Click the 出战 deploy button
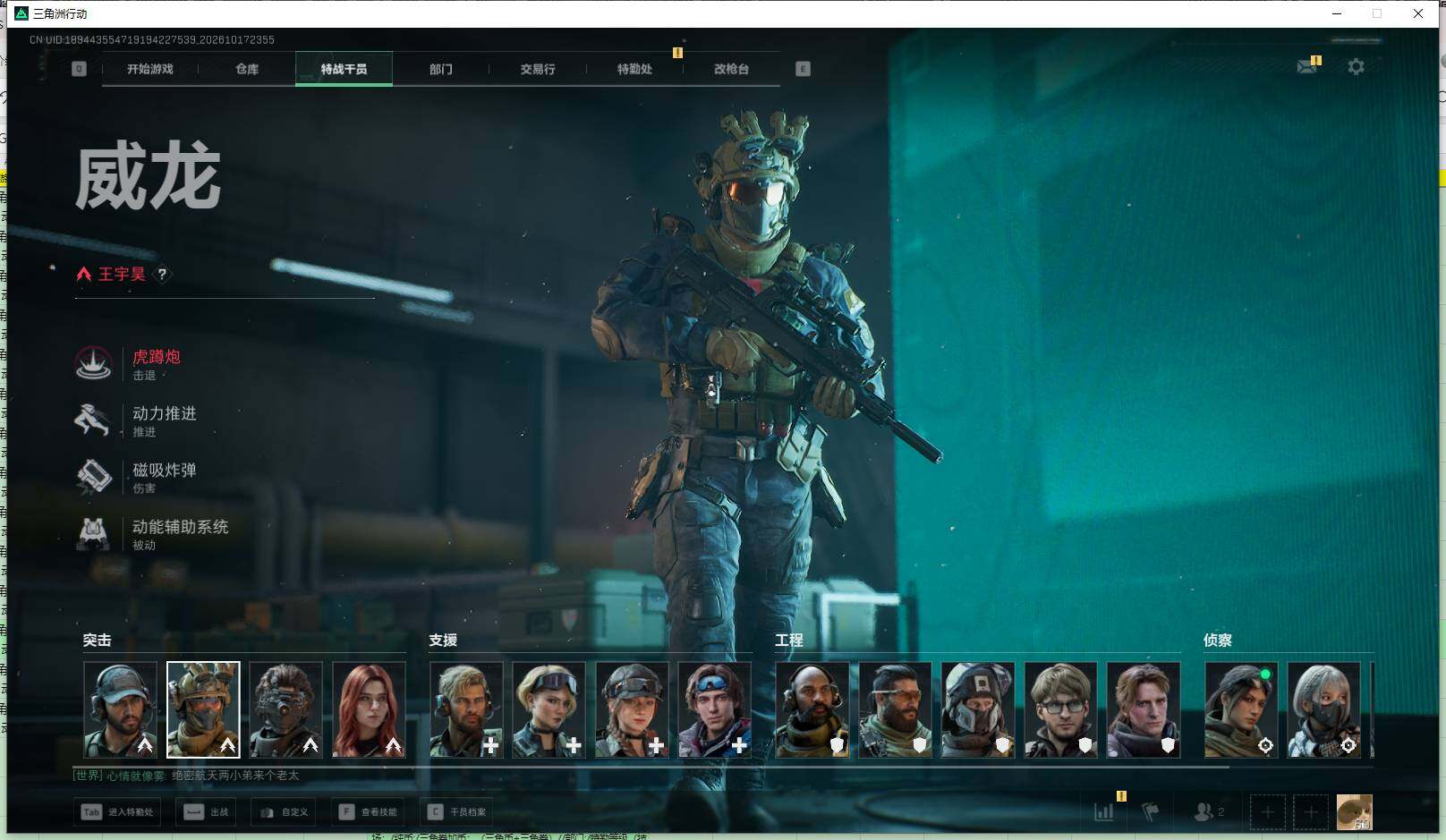This screenshot has height=840, width=1446. click(207, 812)
